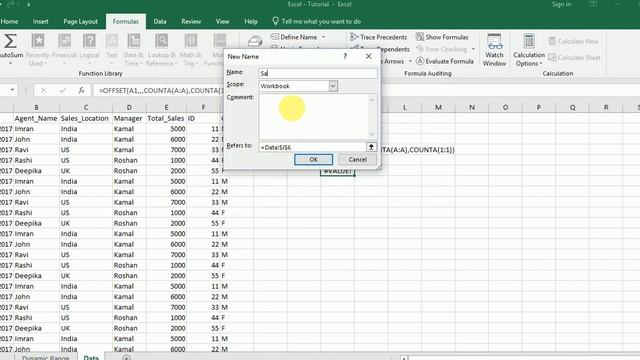
Task: Select the Data sheet tab
Action: click(x=91, y=358)
